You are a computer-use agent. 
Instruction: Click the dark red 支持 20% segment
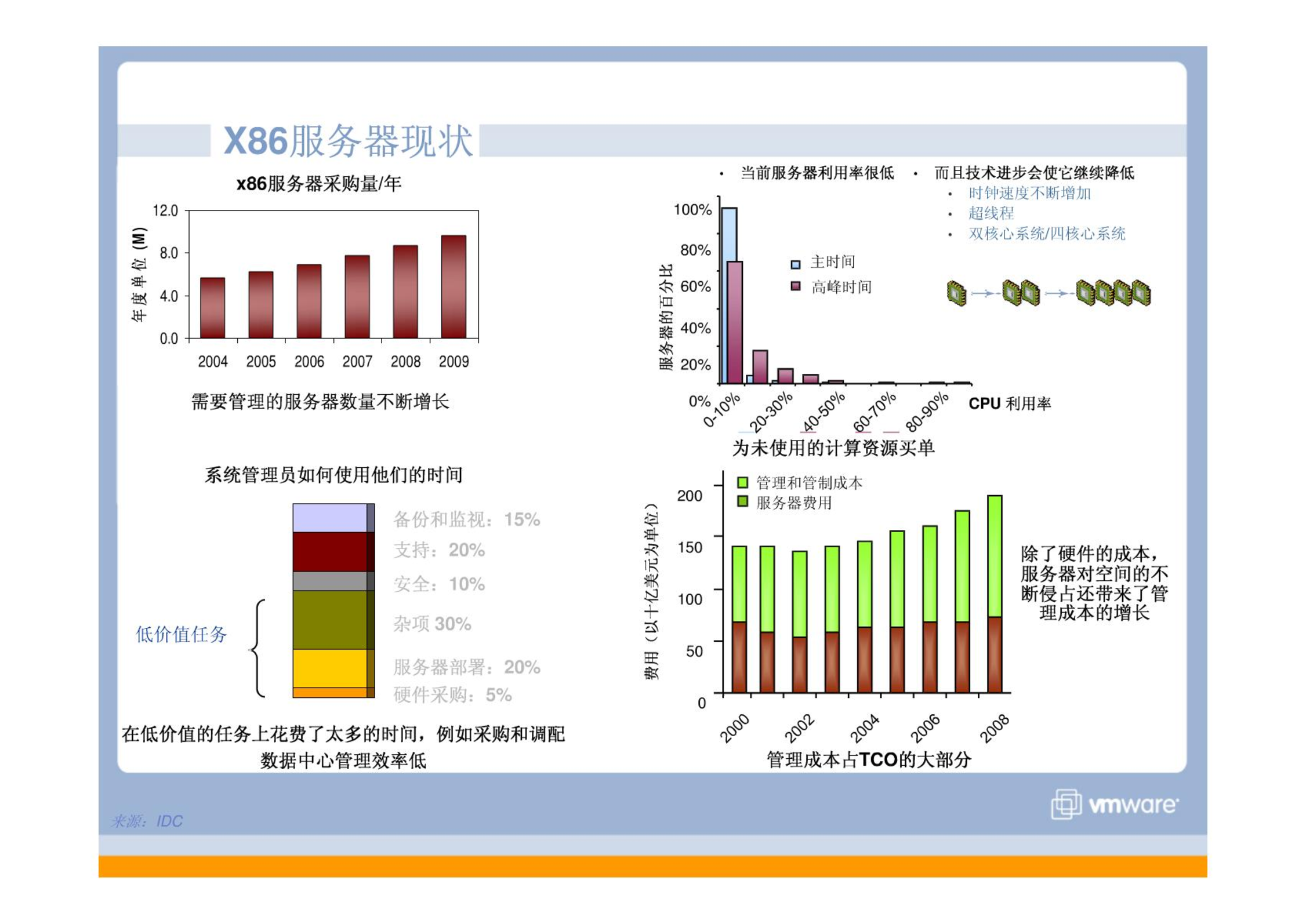coord(330,551)
